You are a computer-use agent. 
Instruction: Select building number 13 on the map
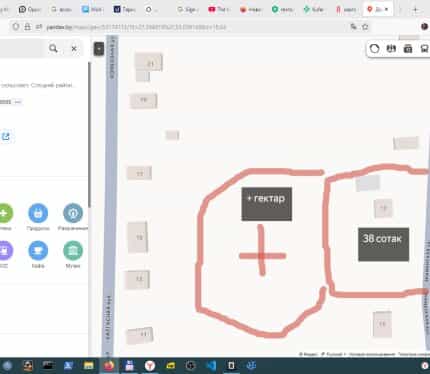click(137, 279)
